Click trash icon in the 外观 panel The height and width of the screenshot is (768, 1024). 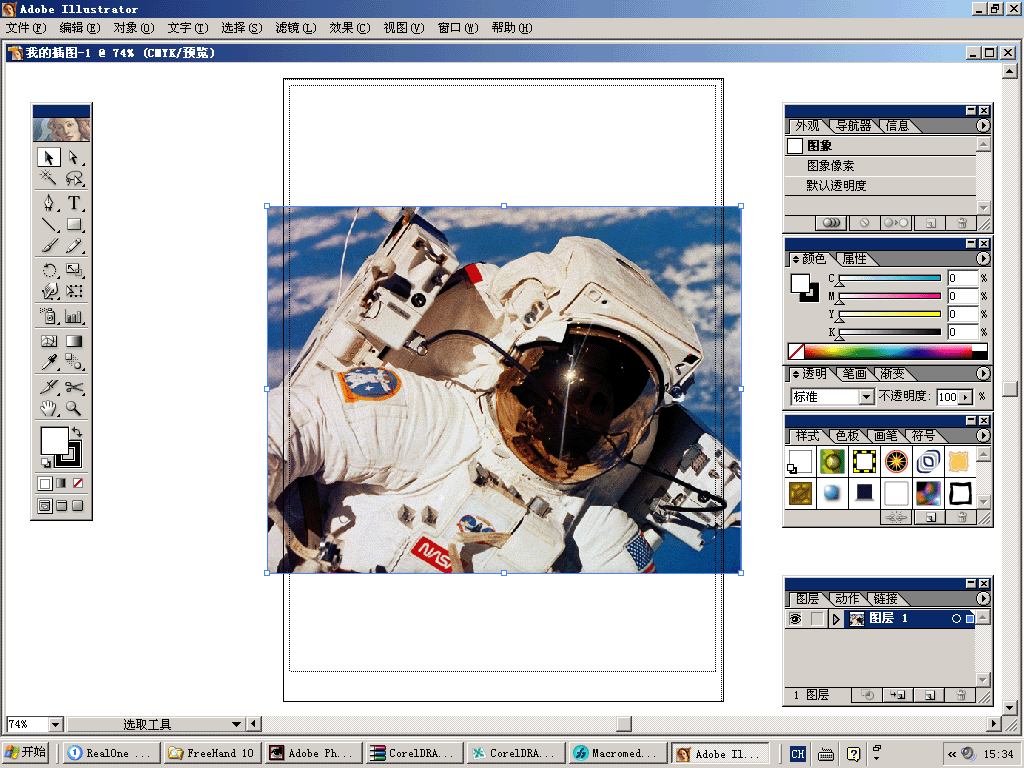(961, 223)
